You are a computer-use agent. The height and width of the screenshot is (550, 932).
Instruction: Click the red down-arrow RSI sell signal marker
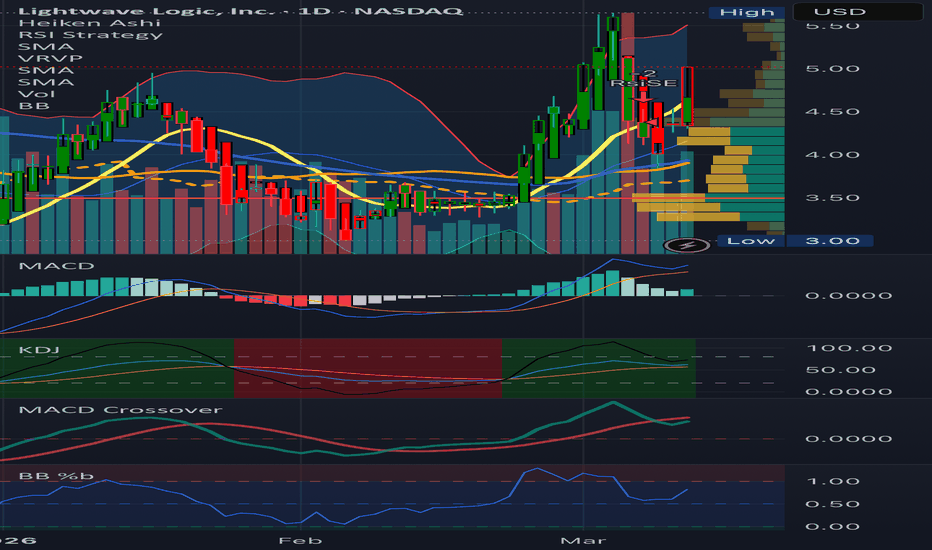643,96
